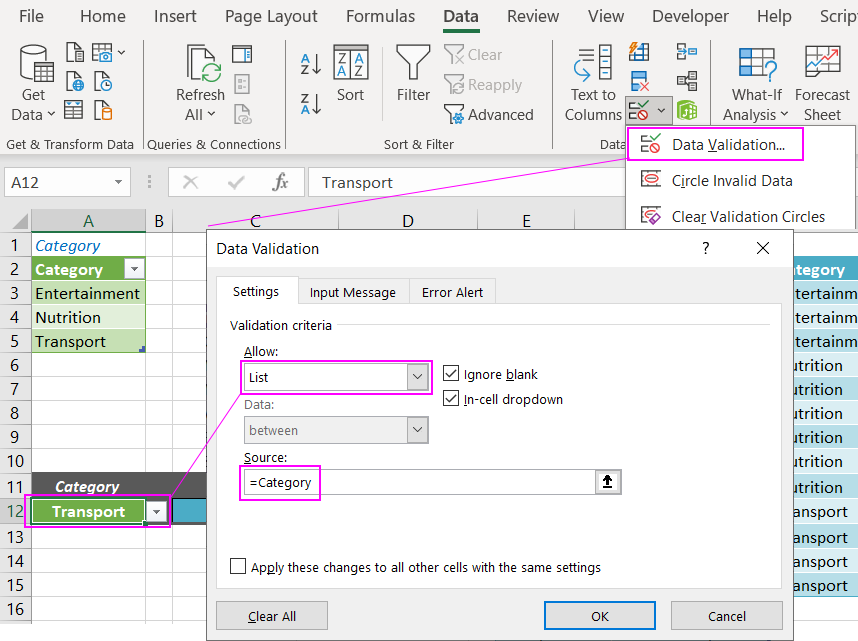
Task: Toggle the In-cell dropdown checkbox
Action: (x=451, y=399)
